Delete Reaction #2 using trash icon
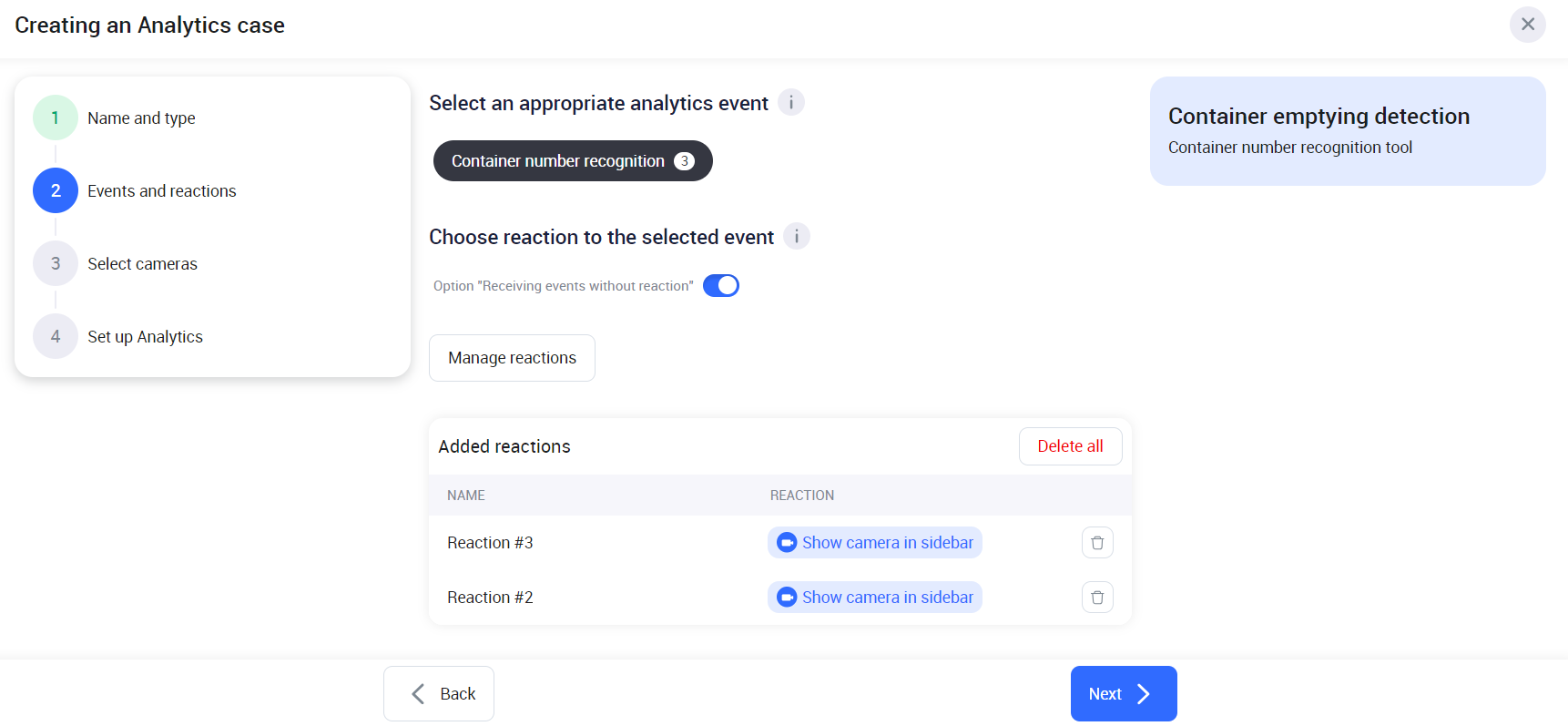The height and width of the screenshot is (726, 1568). coord(1097,598)
